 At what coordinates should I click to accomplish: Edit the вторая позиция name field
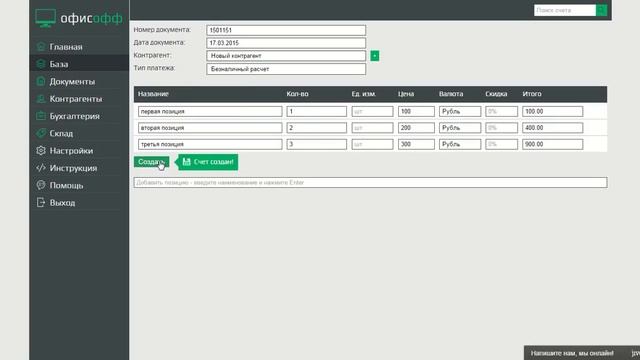click(210, 128)
